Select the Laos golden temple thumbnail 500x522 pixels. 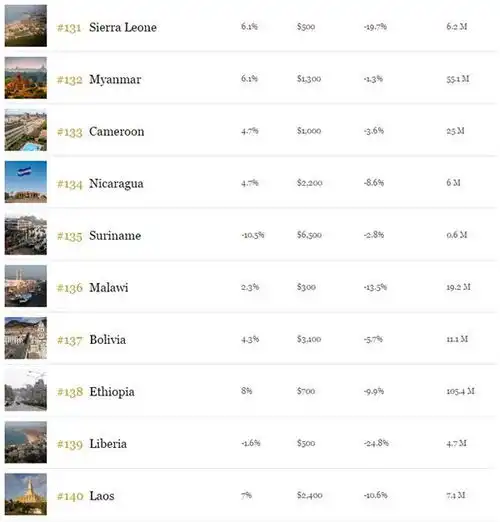coord(26,494)
